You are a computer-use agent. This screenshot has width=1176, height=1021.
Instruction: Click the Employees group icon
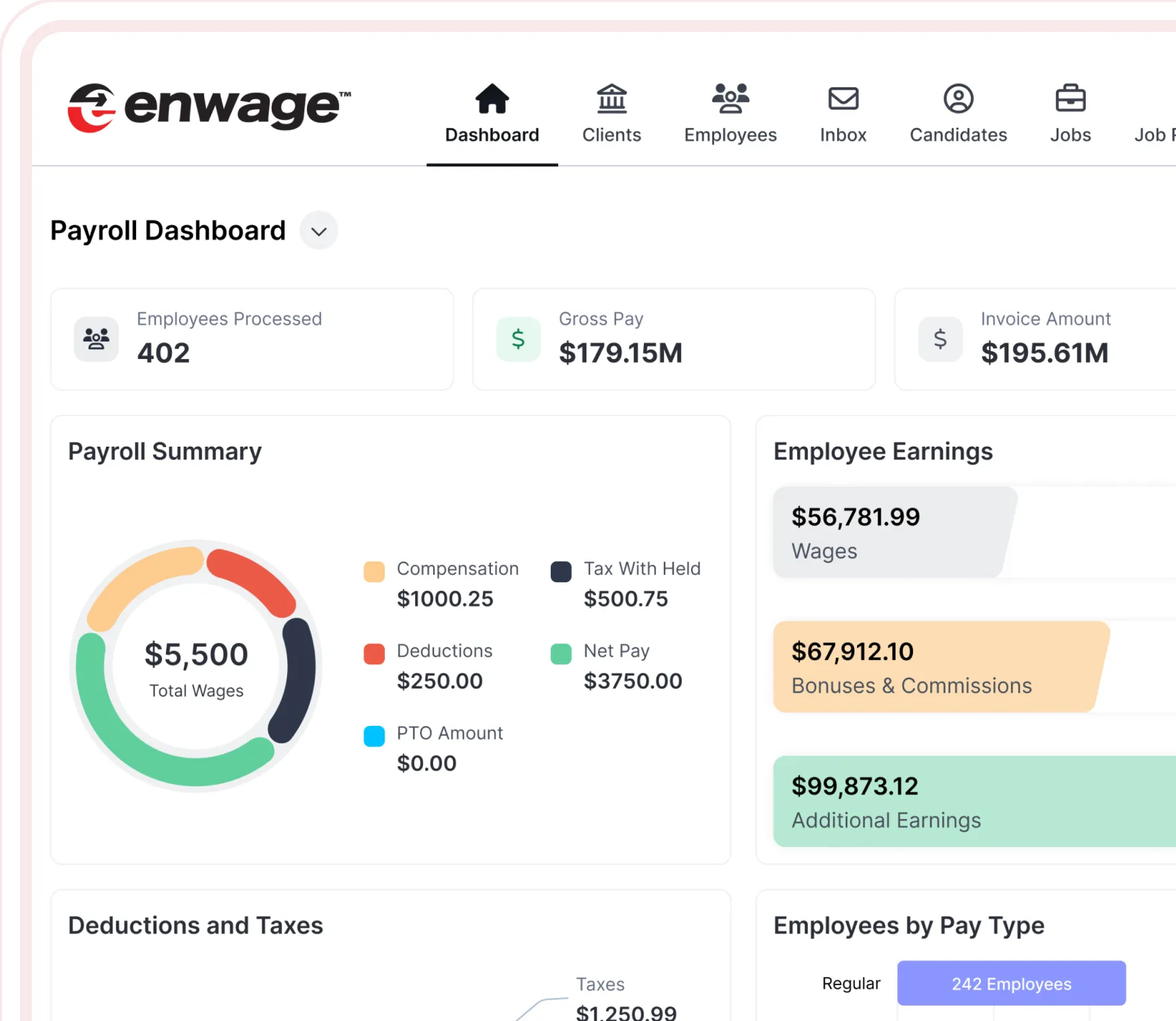click(x=730, y=99)
